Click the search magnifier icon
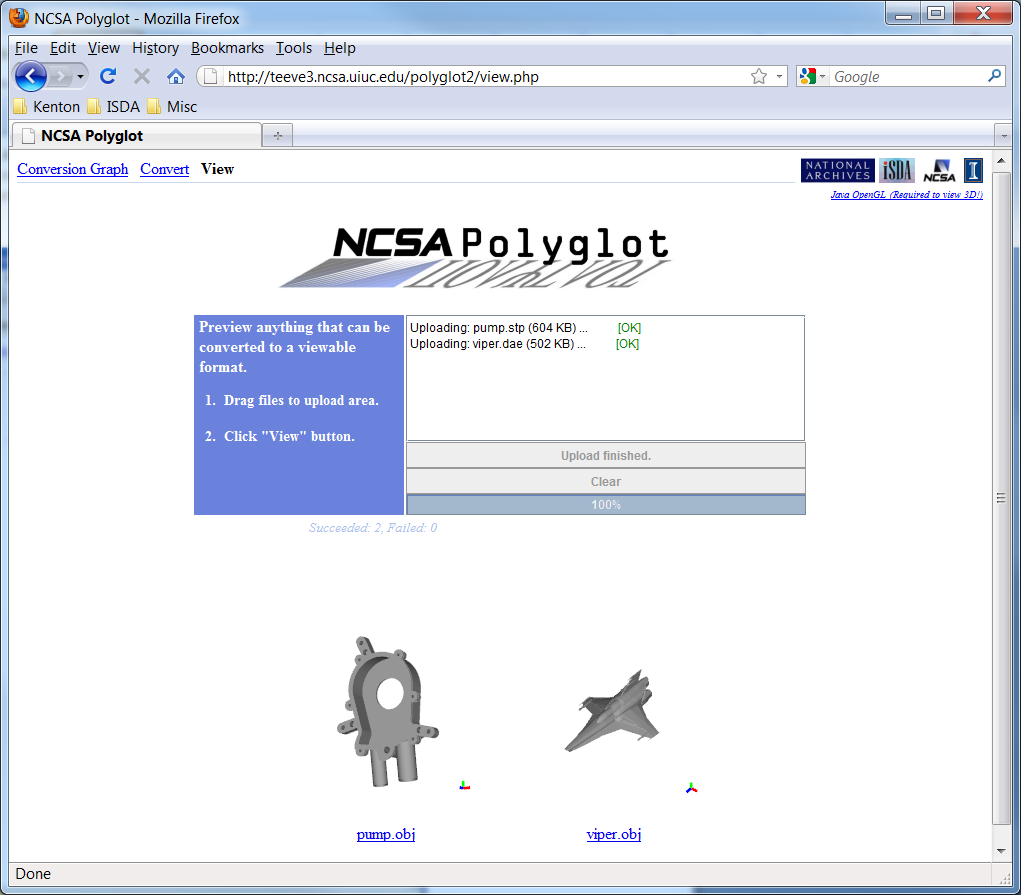This screenshot has width=1021, height=895. [x=994, y=76]
